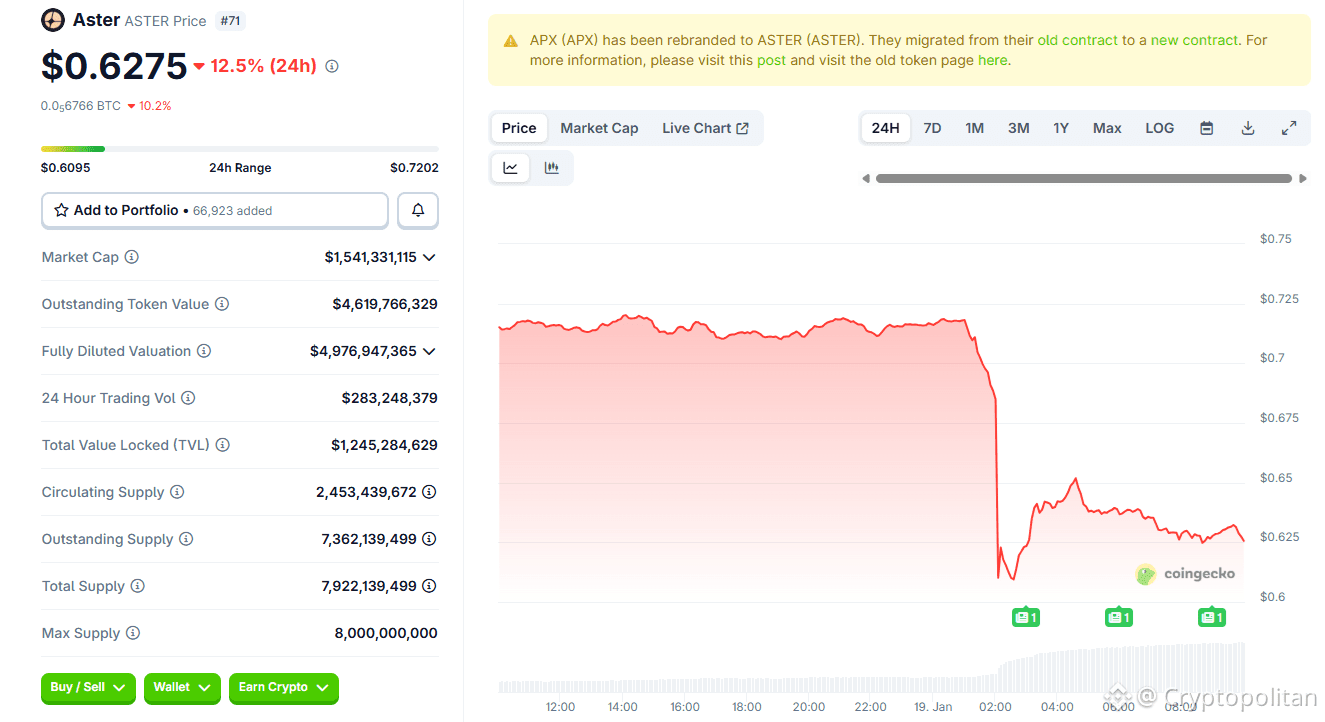Expand the chart to fullscreen

pos(1288,128)
